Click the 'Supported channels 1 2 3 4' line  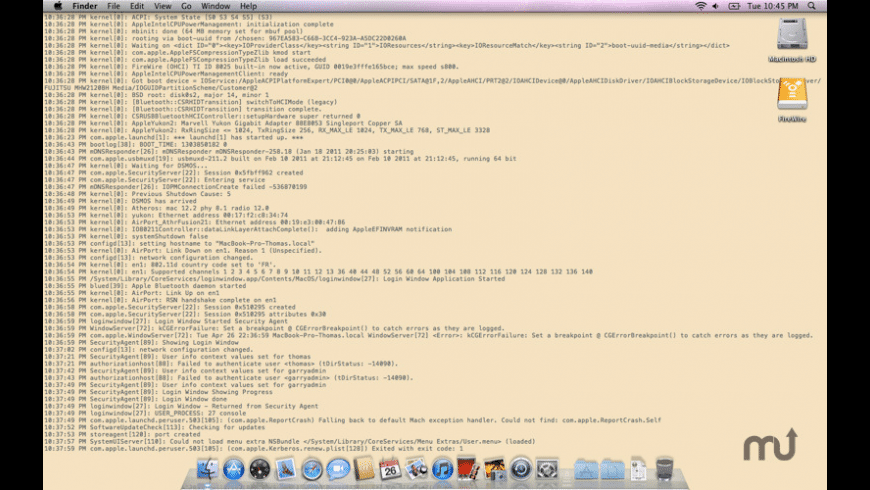pyautogui.click(x=318, y=271)
